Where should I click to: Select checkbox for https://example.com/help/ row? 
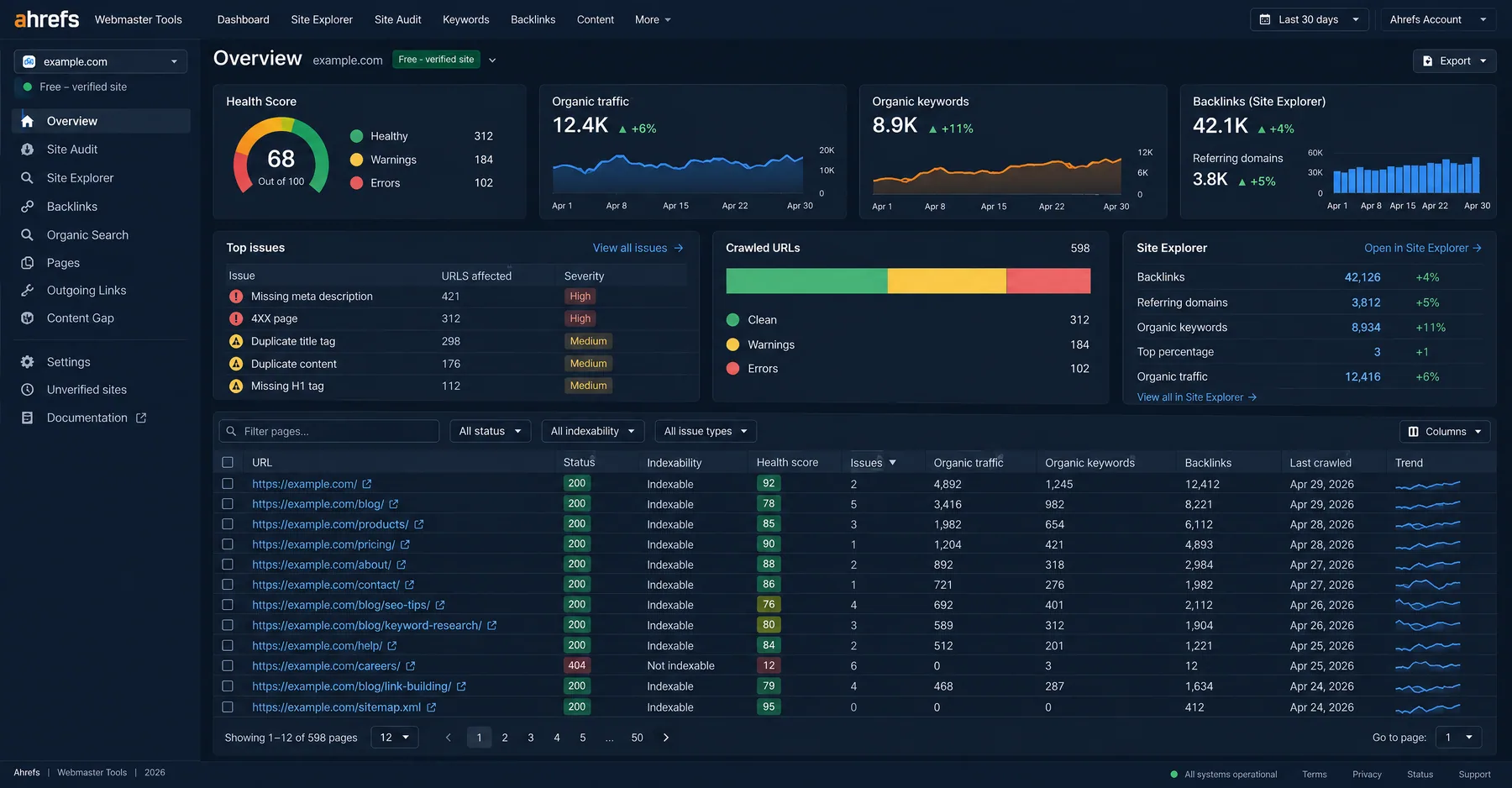(x=228, y=646)
